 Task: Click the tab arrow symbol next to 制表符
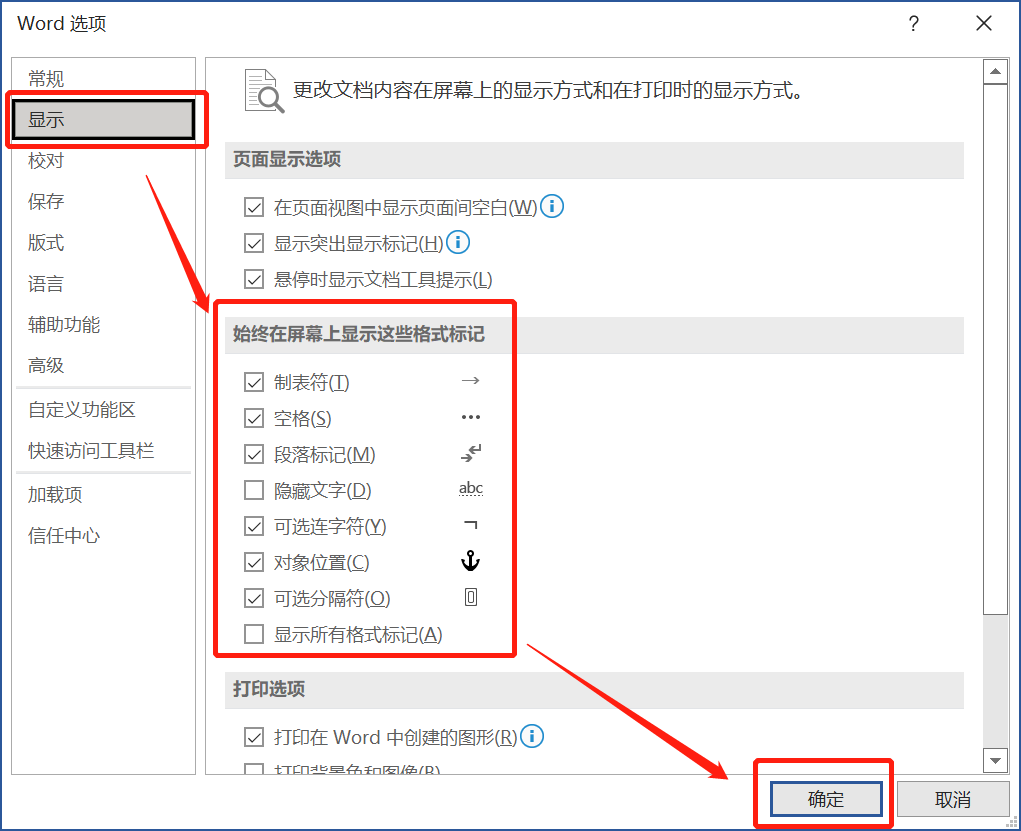pos(470,380)
